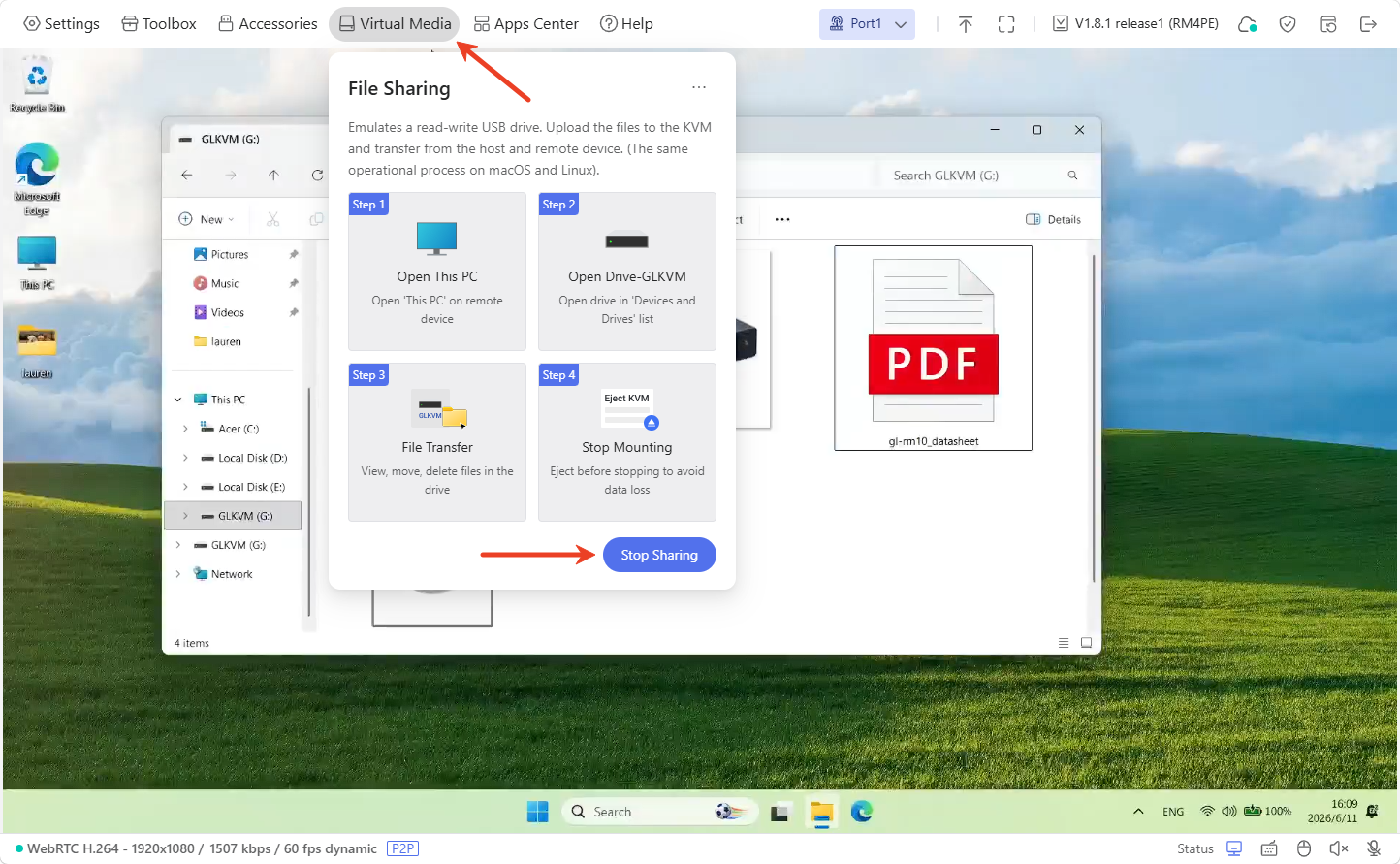
Task: Click the pin-to-top arrow icon in the toolbar
Action: [966, 24]
